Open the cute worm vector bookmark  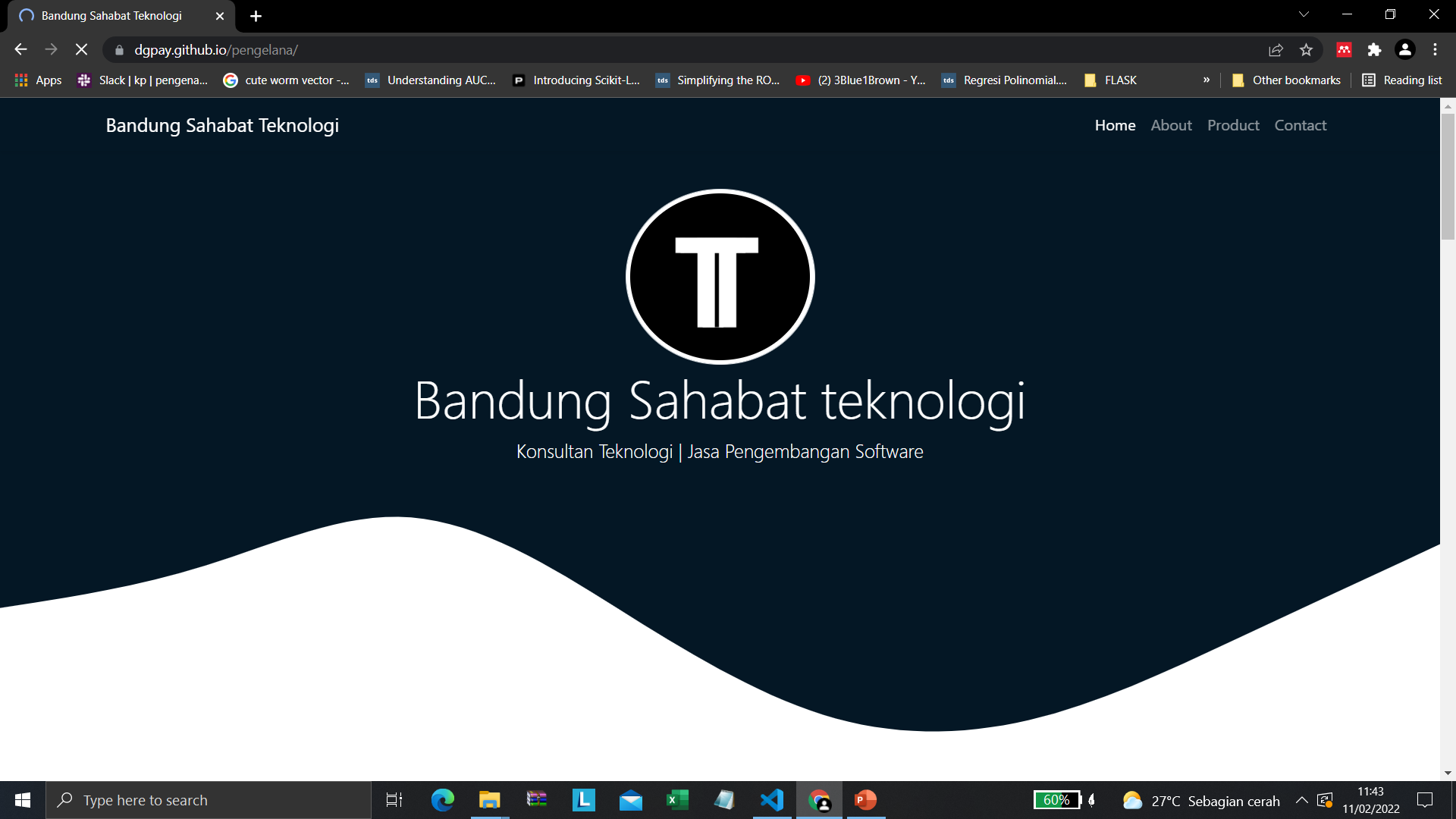[x=286, y=80]
